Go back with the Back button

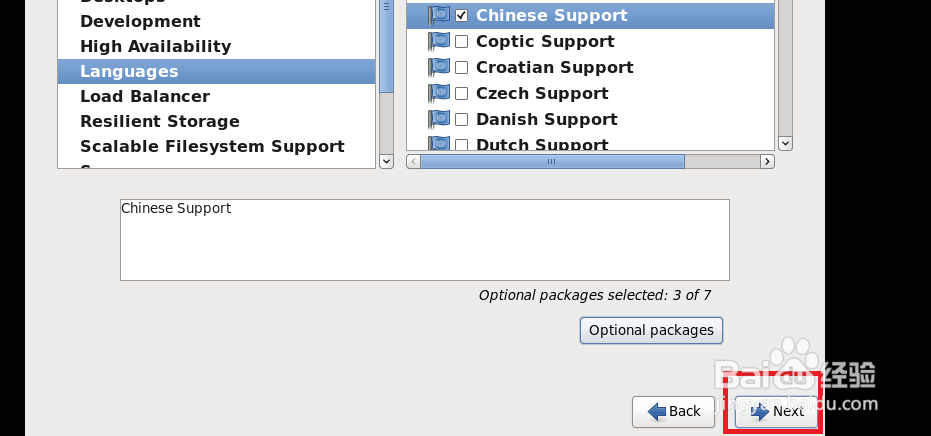tap(673, 411)
